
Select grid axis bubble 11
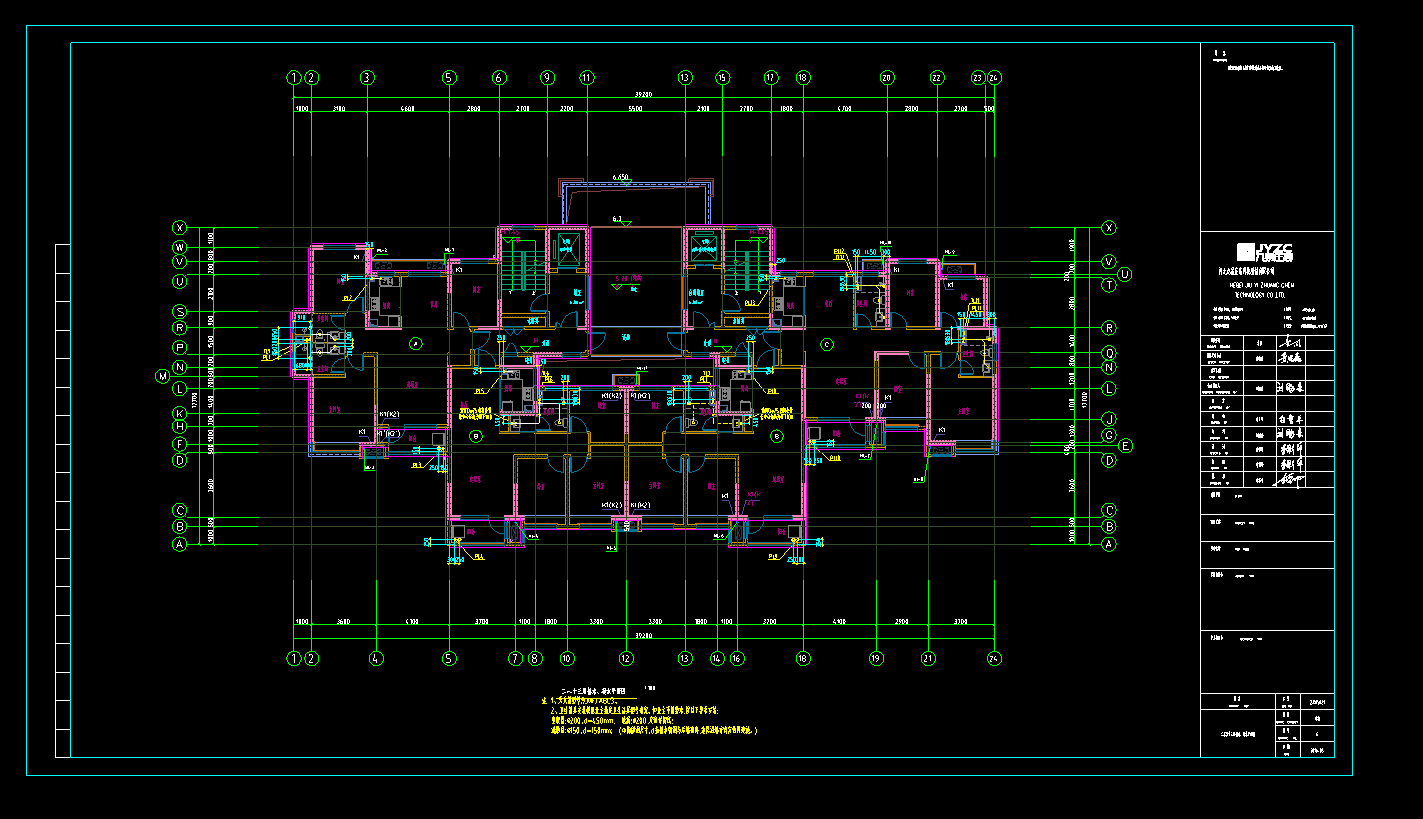pos(586,77)
